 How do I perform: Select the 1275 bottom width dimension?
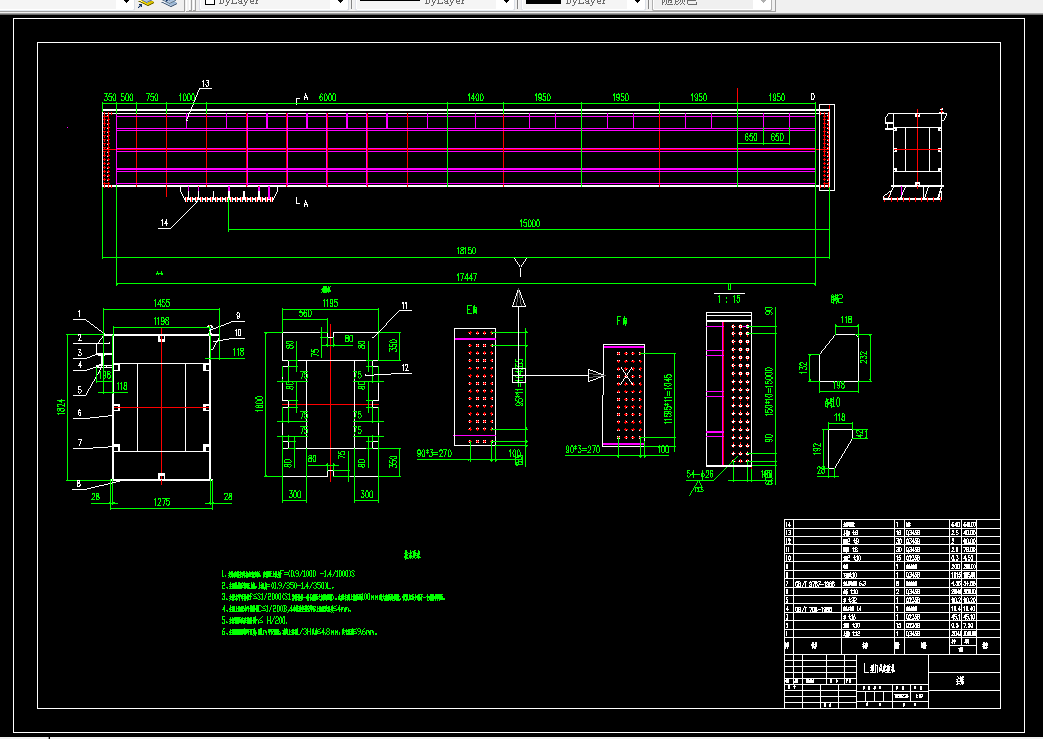pyautogui.click(x=162, y=502)
